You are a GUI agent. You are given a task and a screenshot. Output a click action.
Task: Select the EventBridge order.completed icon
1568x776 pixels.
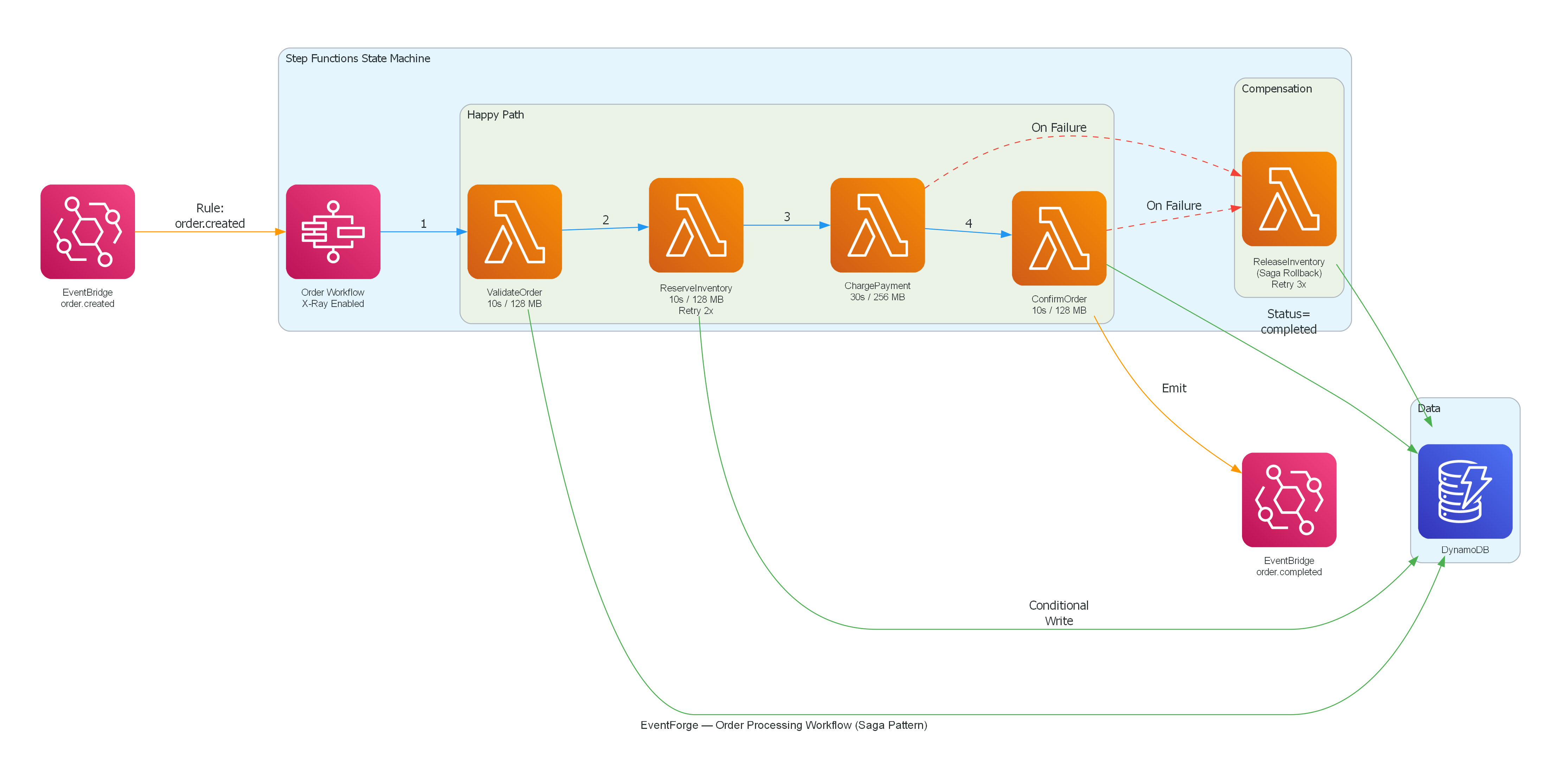click(1288, 500)
